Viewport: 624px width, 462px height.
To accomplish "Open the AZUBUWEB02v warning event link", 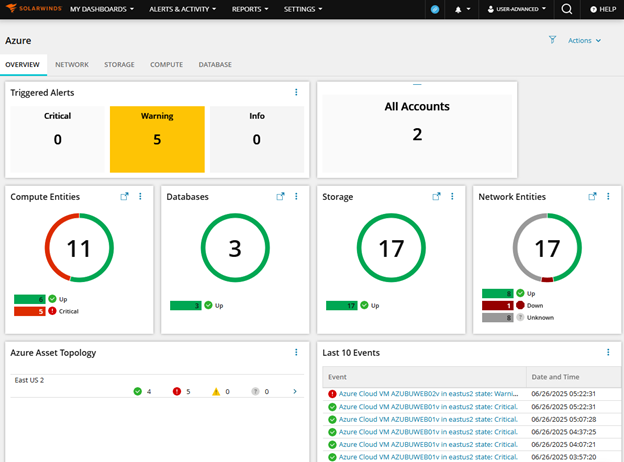I will [x=428, y=394].
